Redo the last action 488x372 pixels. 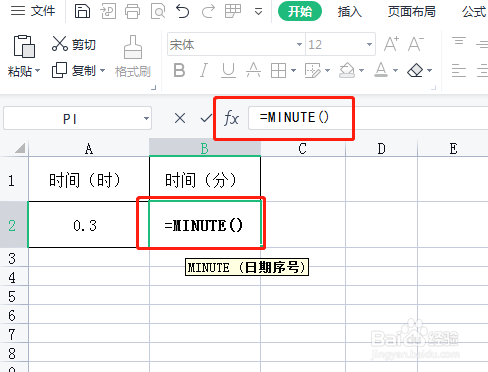point(208,12)
